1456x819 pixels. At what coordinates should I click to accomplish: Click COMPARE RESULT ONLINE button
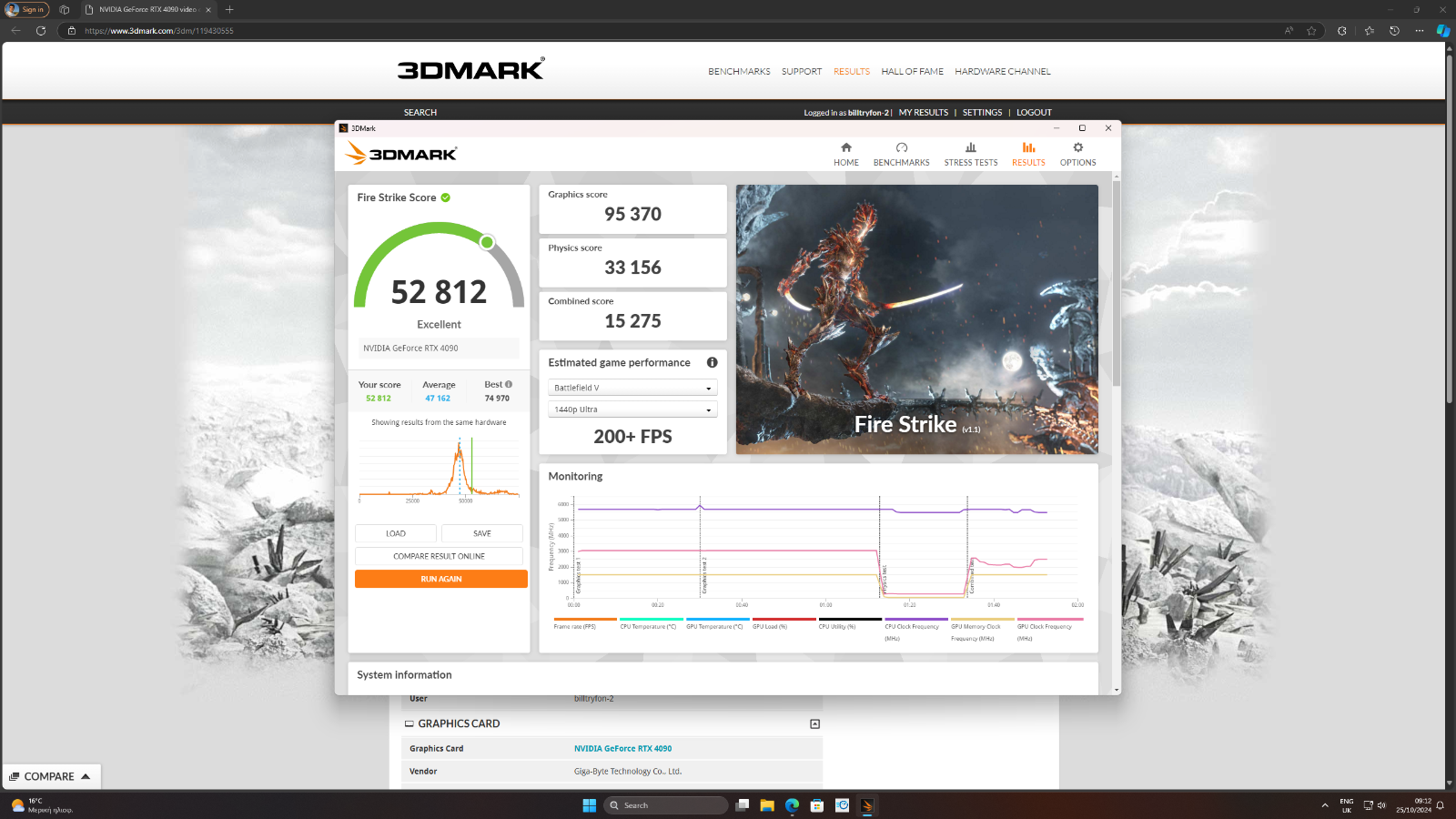[x=439, y=556]
